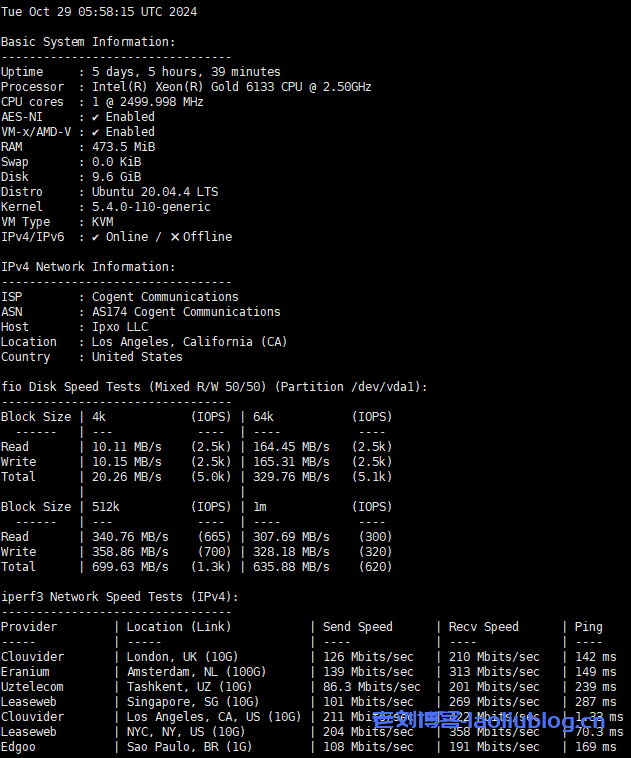Click the Intel Xeon Gold 6133 processor text

(x=231, y=87)
